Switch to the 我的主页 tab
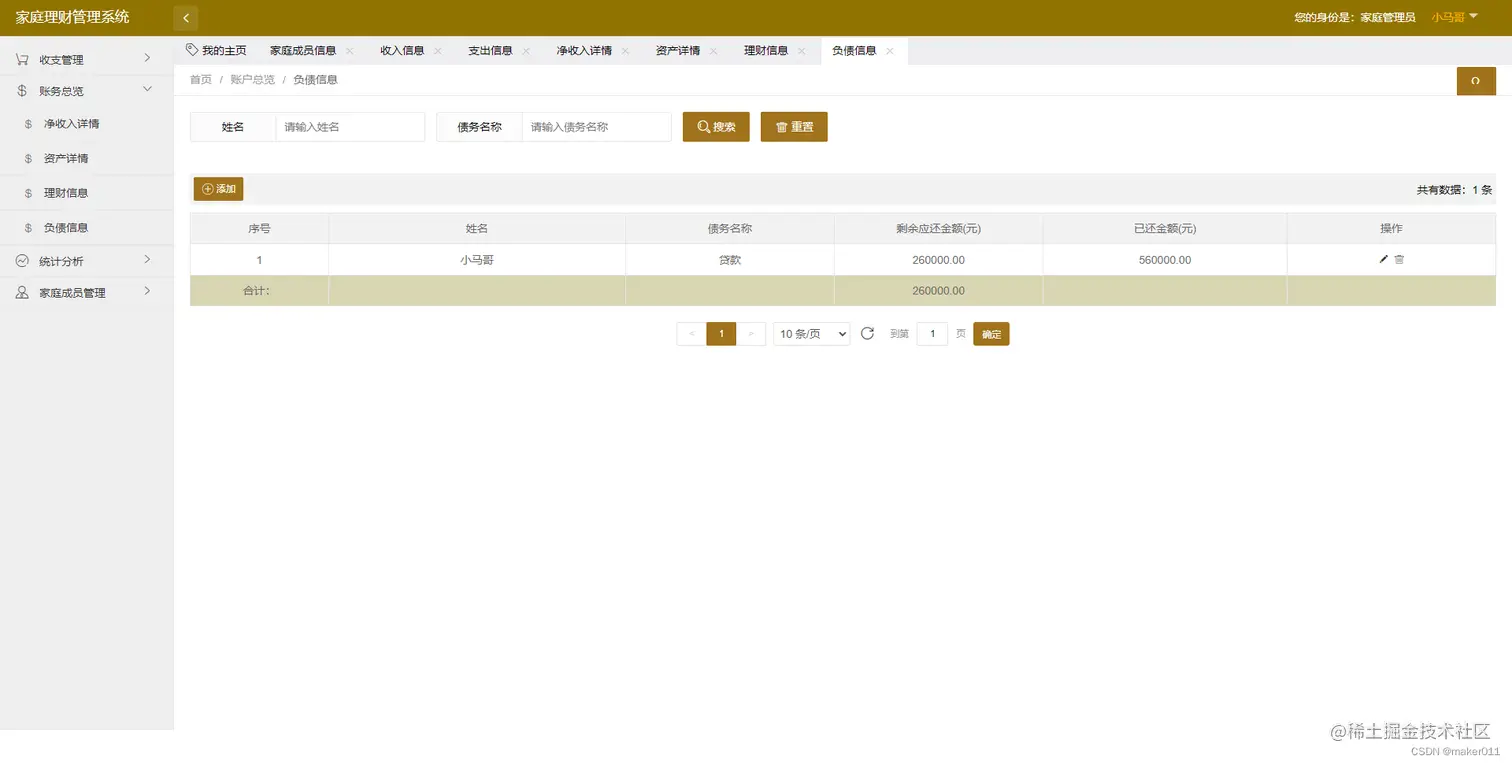This screenshot has width=1512, height=763. 217,50
